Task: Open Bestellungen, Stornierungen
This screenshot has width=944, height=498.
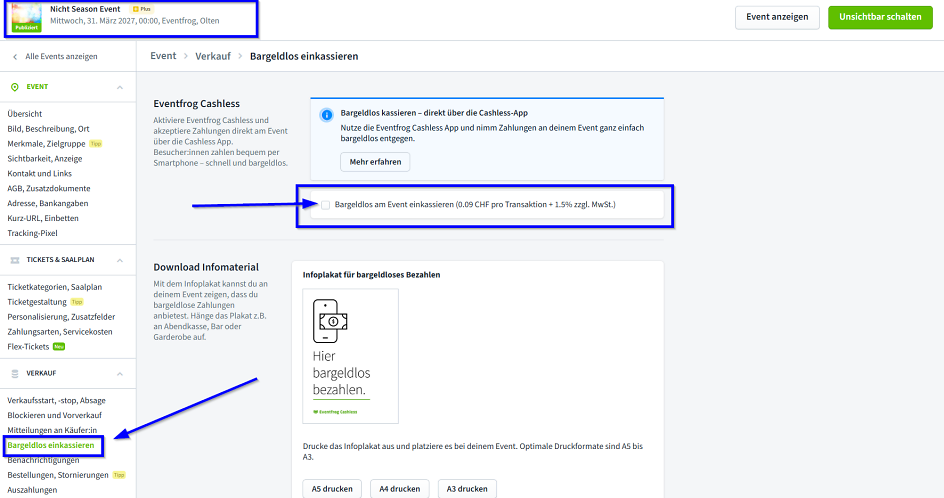Action: point(58,475)
